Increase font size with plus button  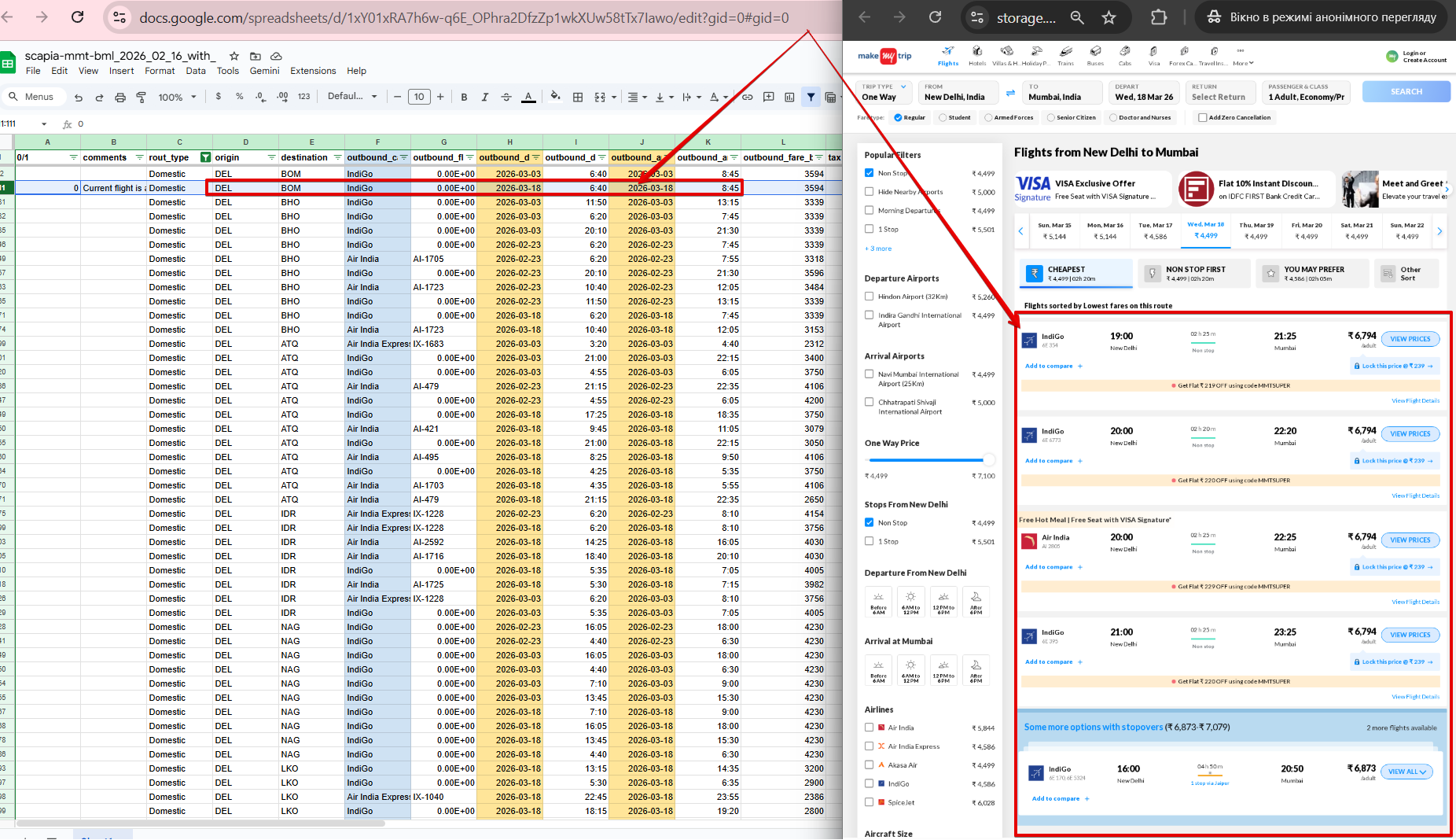tap(440, 97)
